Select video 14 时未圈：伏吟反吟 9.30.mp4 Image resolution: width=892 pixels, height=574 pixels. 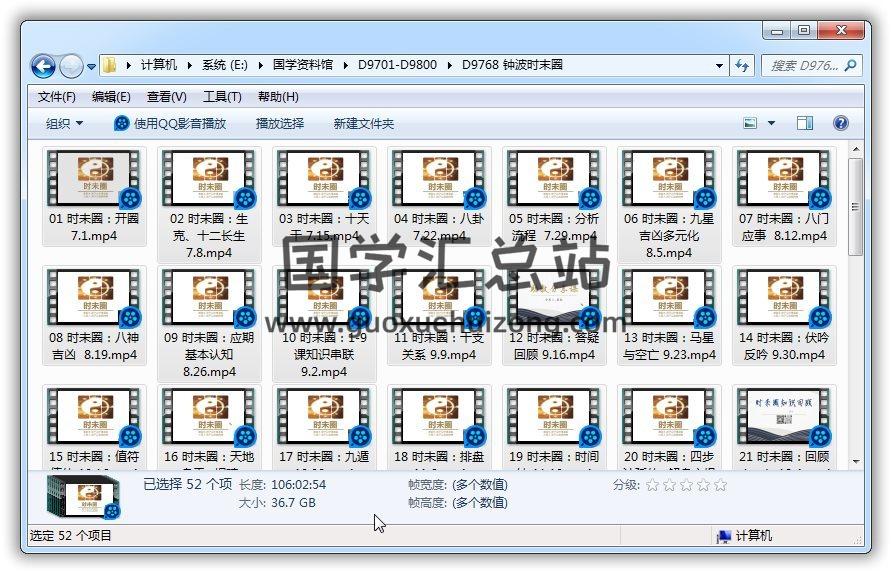pos(784,316)
